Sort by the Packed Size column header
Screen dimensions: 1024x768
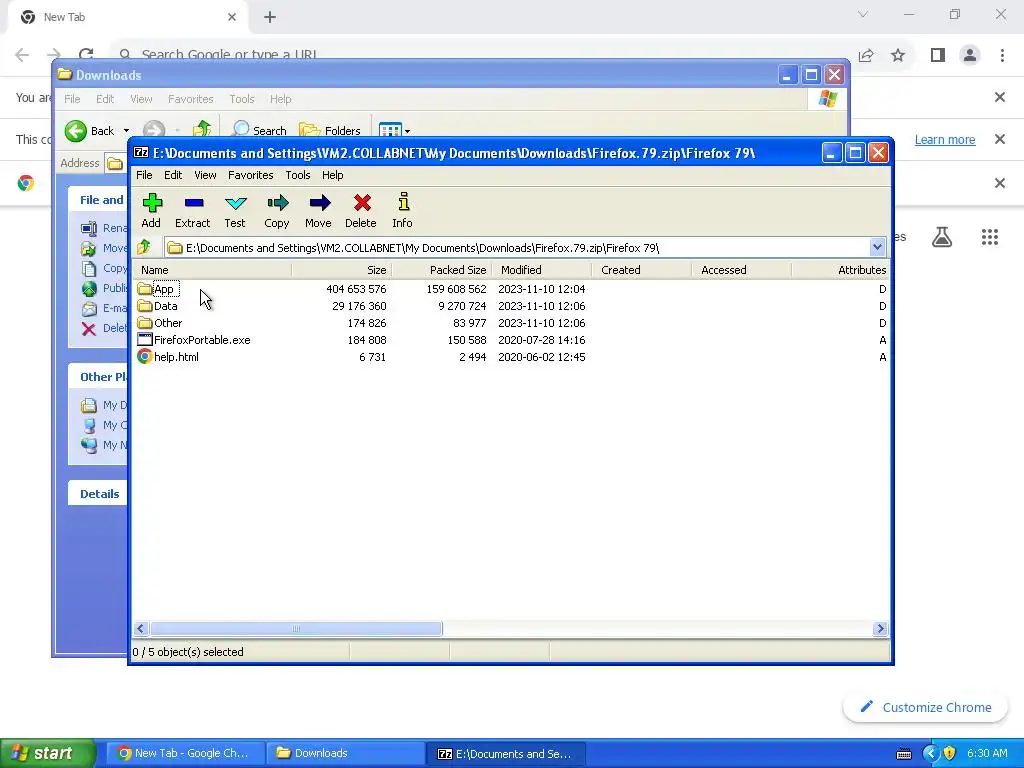[x=441, y=270]
